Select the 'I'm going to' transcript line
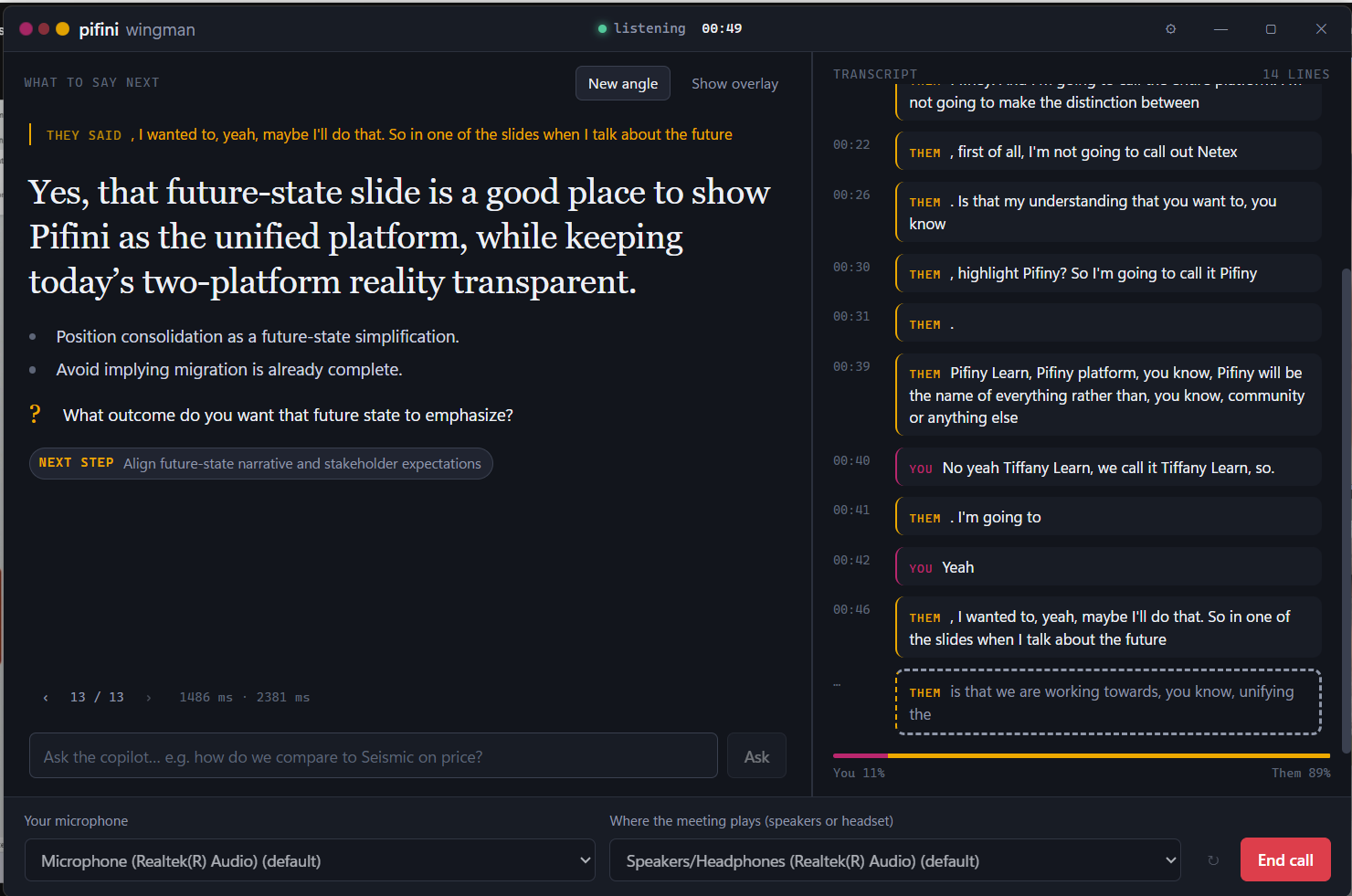The width and height of the screenshot is (1352, 896). 1109,517
